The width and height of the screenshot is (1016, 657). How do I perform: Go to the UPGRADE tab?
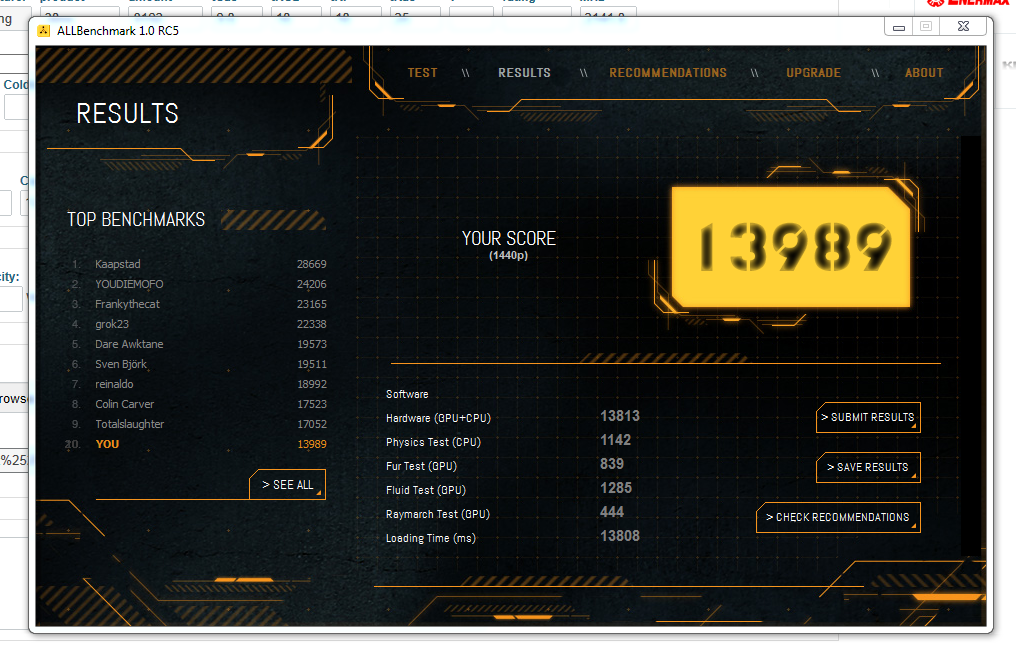[x=813, y=73]
